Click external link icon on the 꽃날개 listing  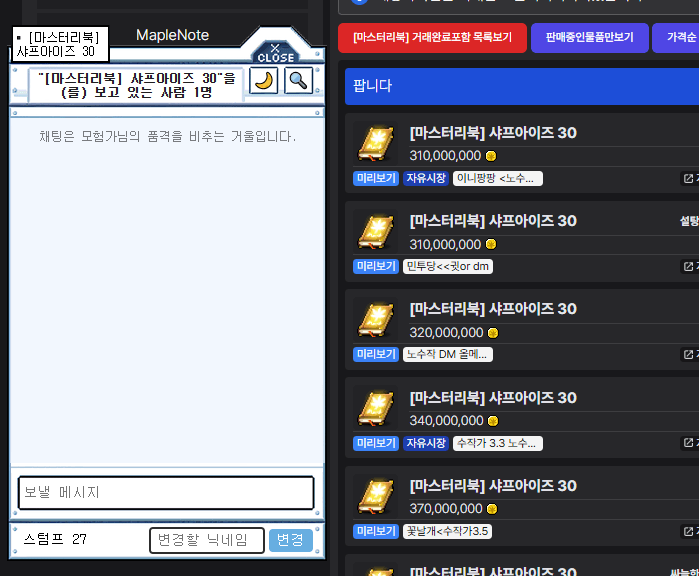(x=688, y=531)
